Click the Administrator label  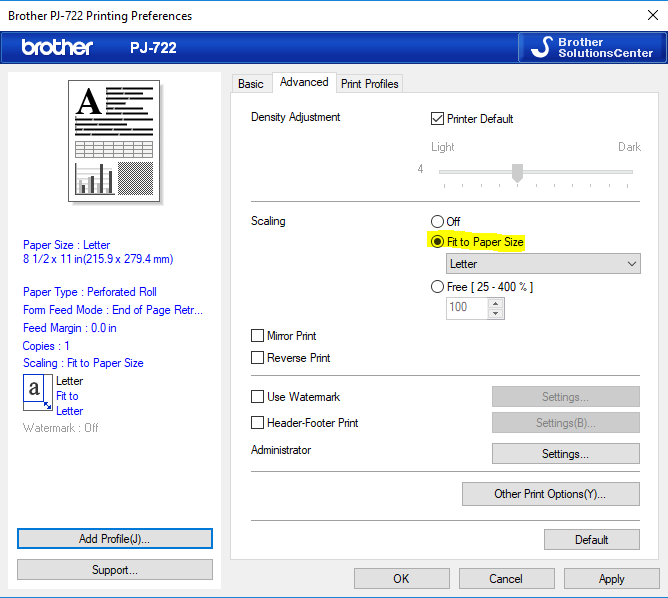pos(281,450)
